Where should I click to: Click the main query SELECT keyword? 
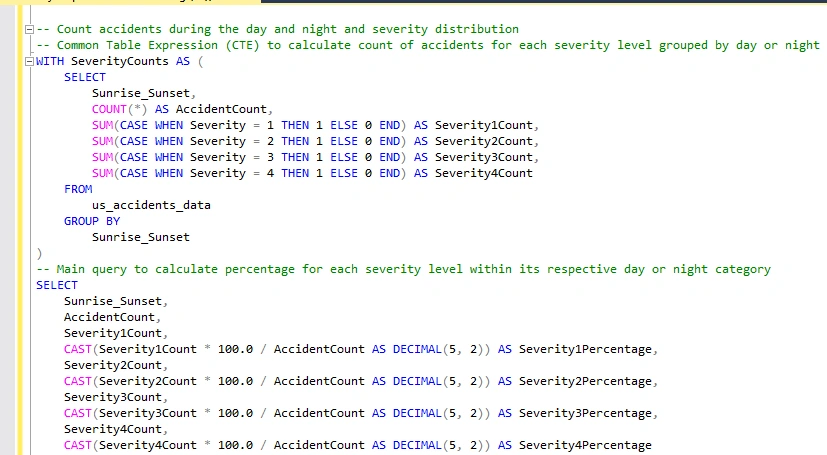[x=57, y=285]
